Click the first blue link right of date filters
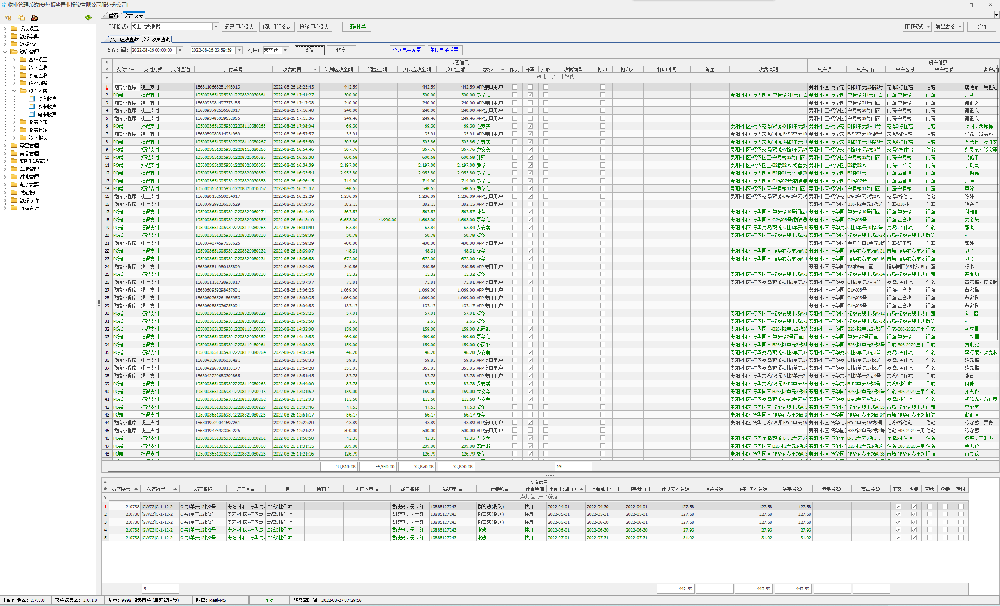Screen dimensions: 1000x606 (x=408, y=50)
